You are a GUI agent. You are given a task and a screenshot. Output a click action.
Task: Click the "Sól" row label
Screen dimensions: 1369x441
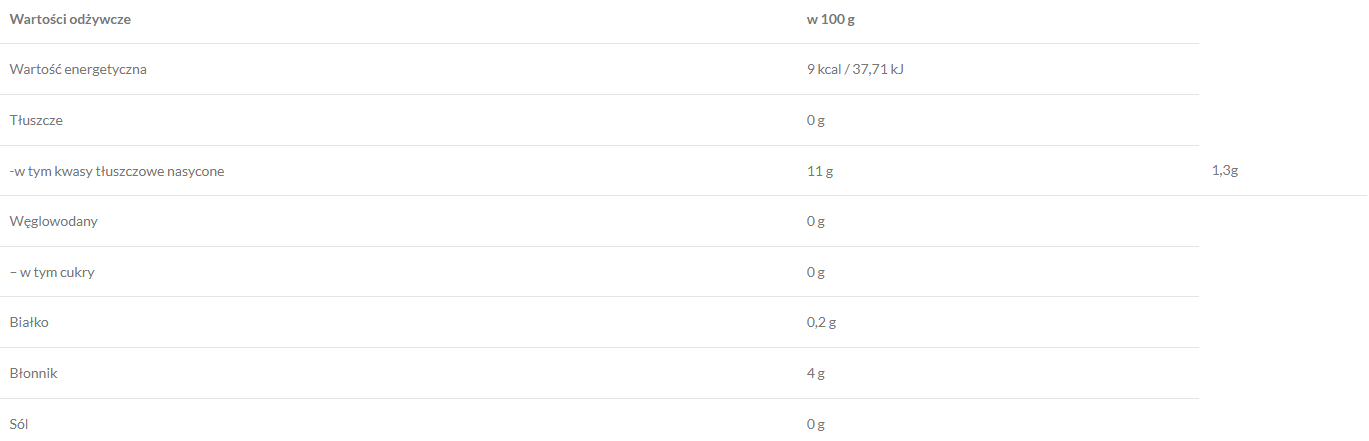(x=20, y=424)
